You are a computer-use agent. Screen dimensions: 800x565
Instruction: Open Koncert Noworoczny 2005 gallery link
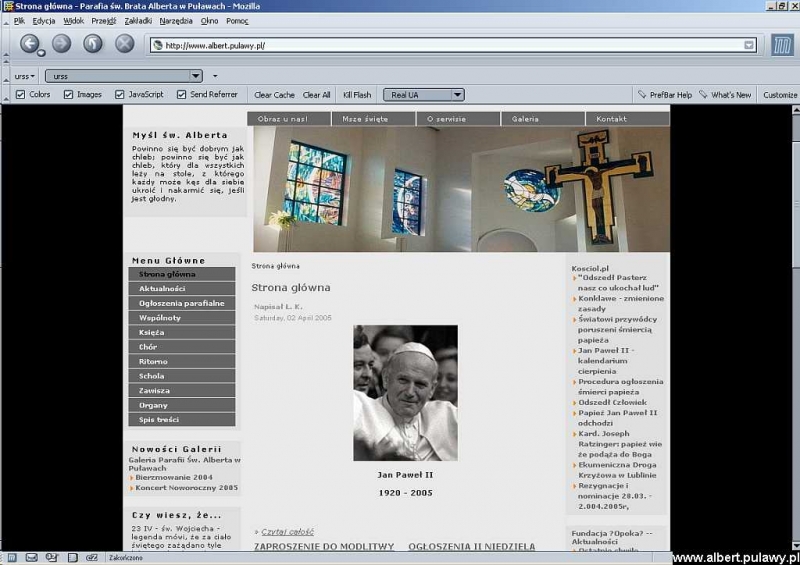click(x=187, y=488)
